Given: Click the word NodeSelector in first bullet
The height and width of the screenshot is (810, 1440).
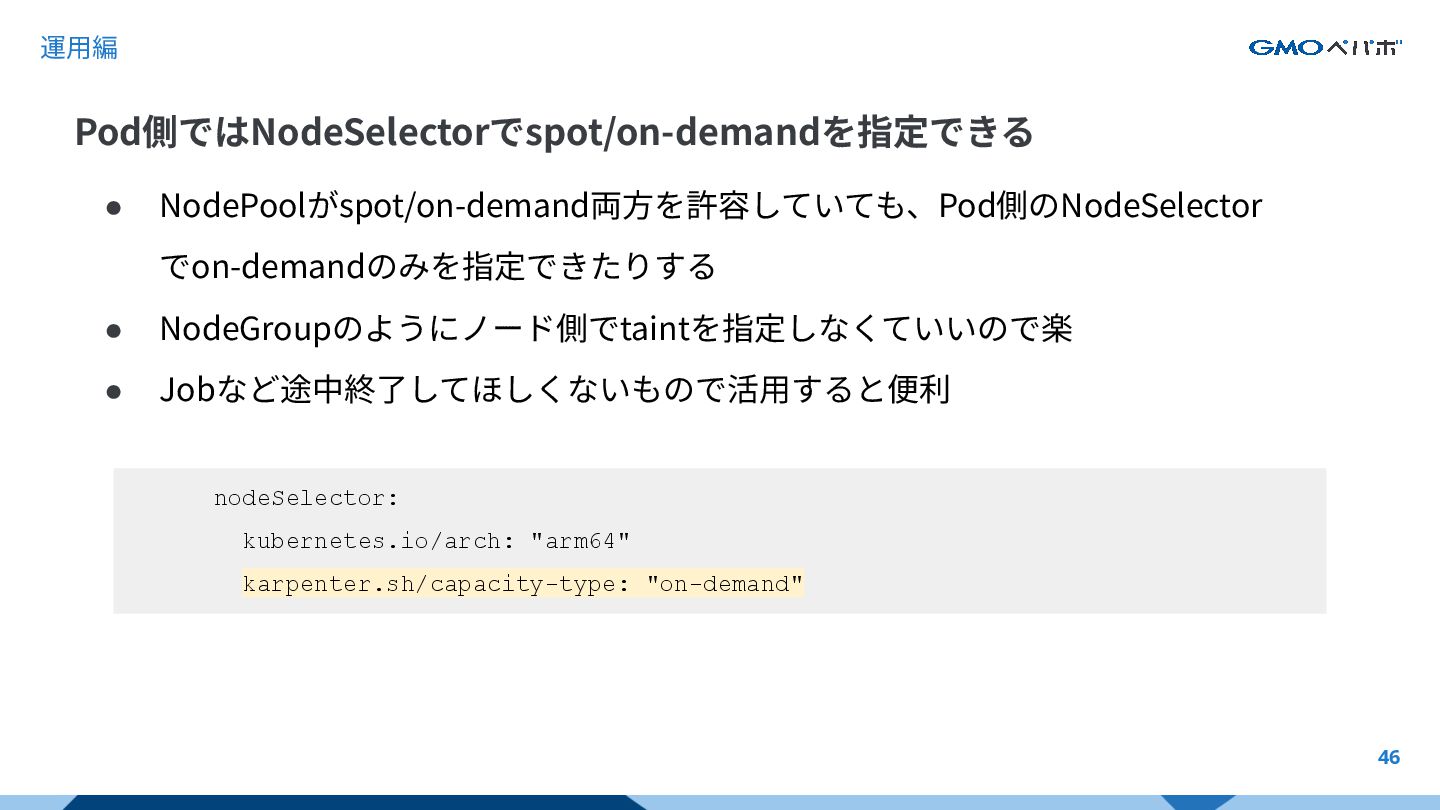Looking at the screenshot, I should pyautogui.click(x=1161, y=206).
